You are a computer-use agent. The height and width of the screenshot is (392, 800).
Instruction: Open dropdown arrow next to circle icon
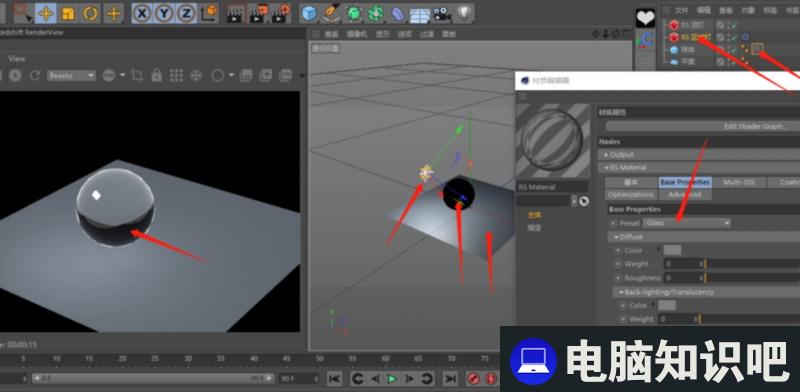pos(231,76)
